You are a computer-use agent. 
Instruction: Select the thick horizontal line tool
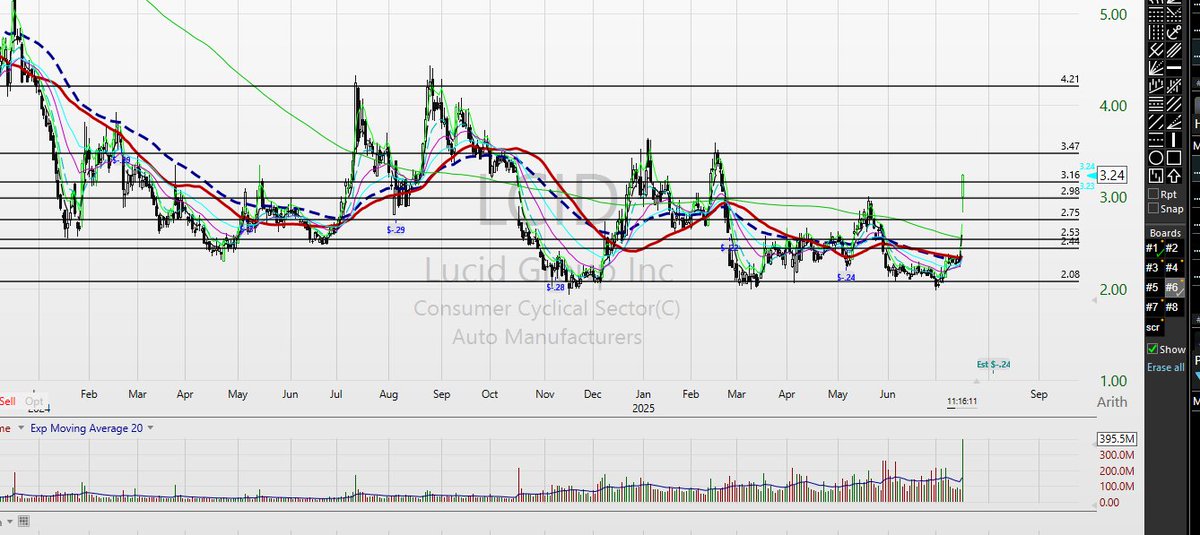coord(1173,67)
